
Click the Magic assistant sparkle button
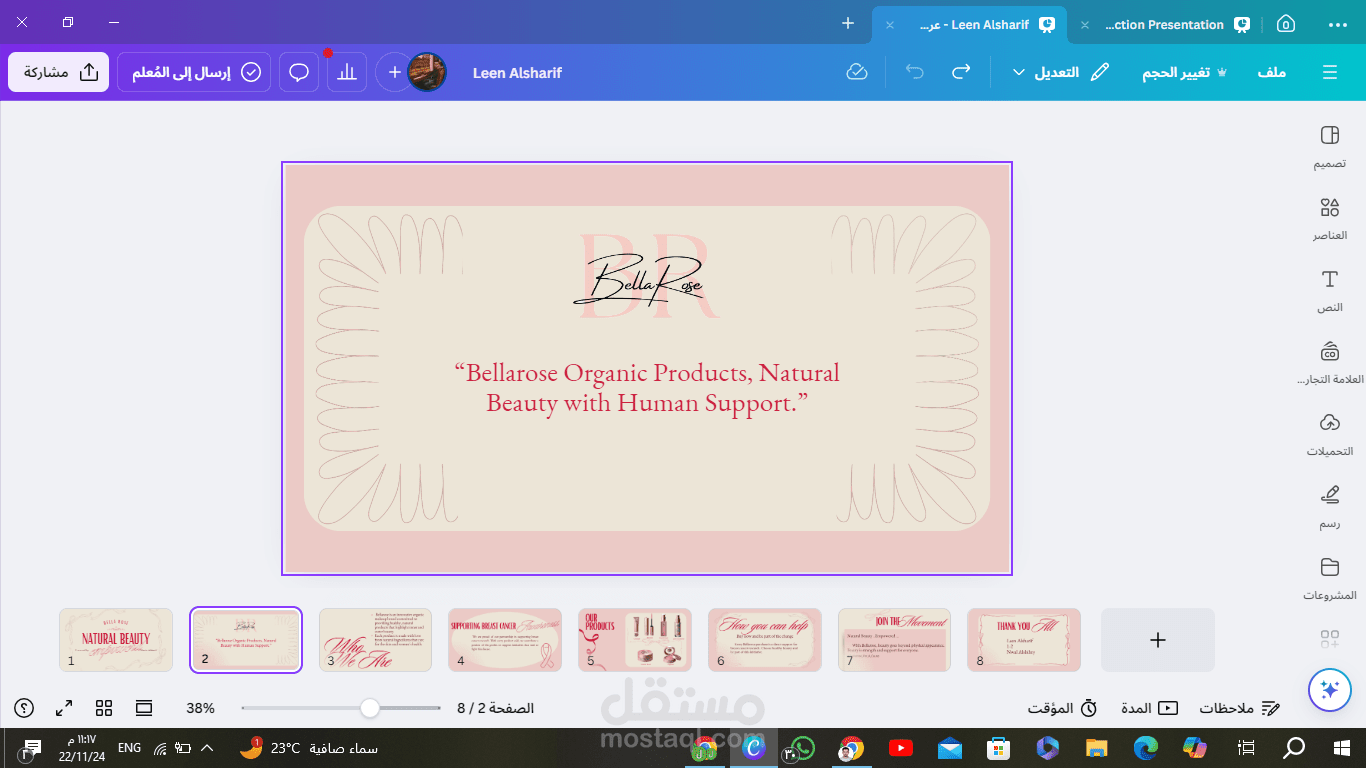click(x=1329, y=689)
